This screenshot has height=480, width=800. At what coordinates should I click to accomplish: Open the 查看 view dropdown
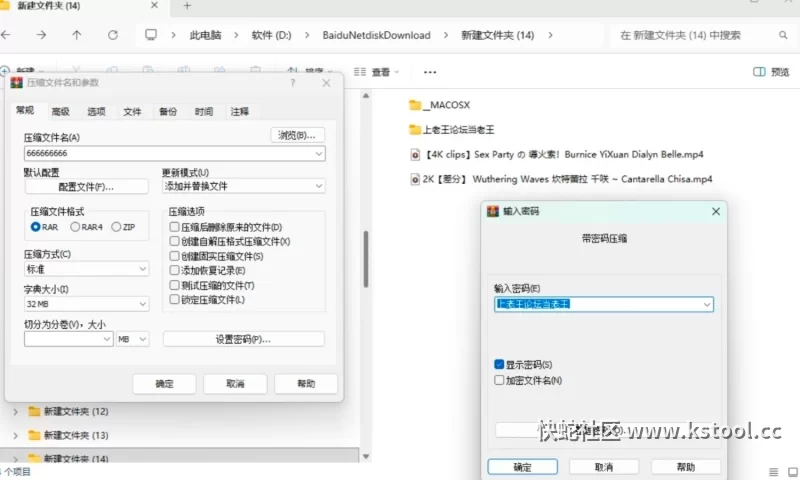click(x=377, y=72)
